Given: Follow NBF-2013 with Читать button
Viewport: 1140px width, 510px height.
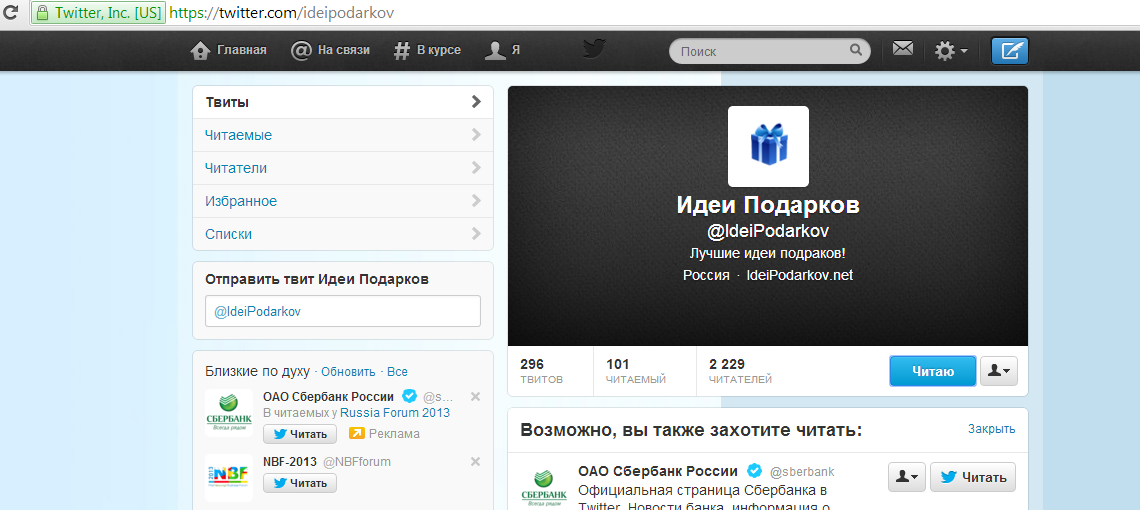Looking at the screenshot, I should (300, 482).
